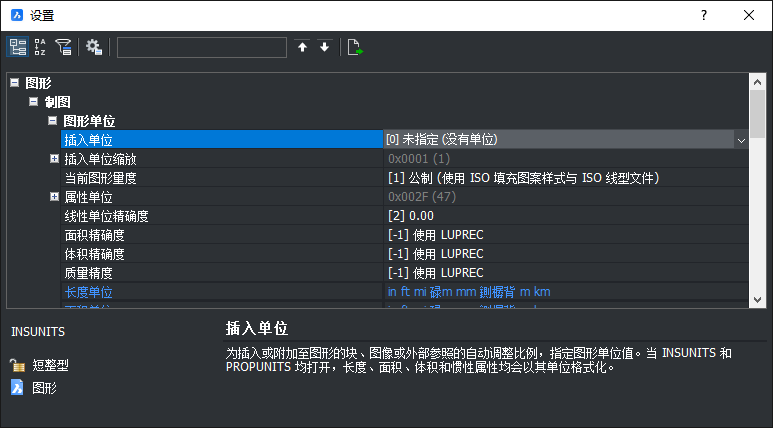Open the 插入单位 value dropdown
Screen dimensions: 773x428
pos(740,140)
